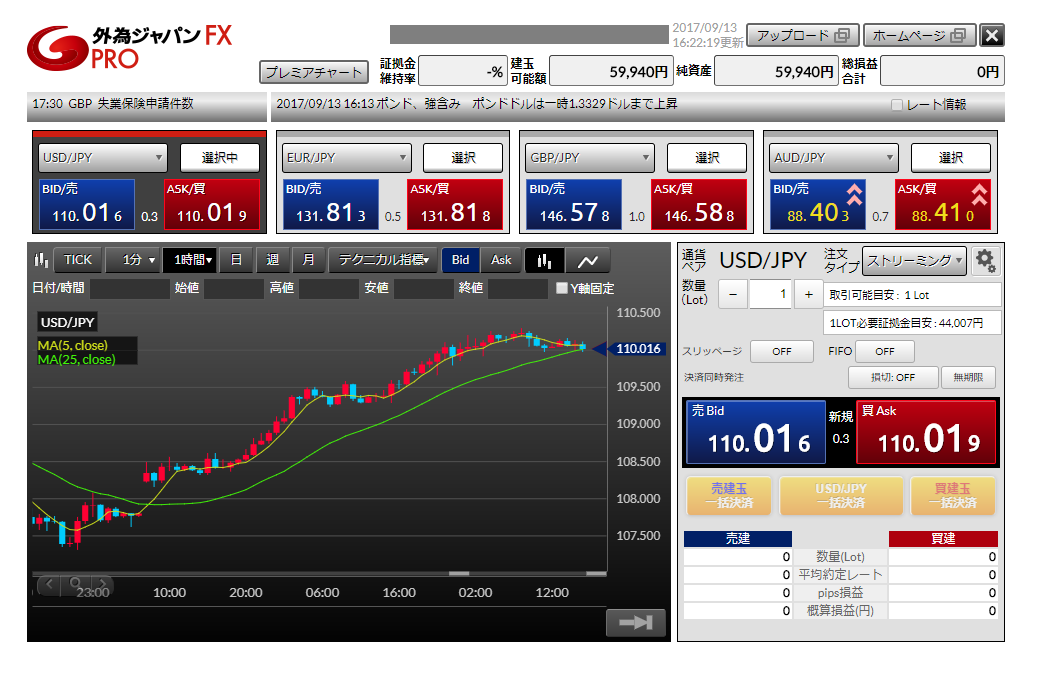Pan chart left with the small left arrow
This screenshot has width=1045, height=689.
(x=48, y=584)
